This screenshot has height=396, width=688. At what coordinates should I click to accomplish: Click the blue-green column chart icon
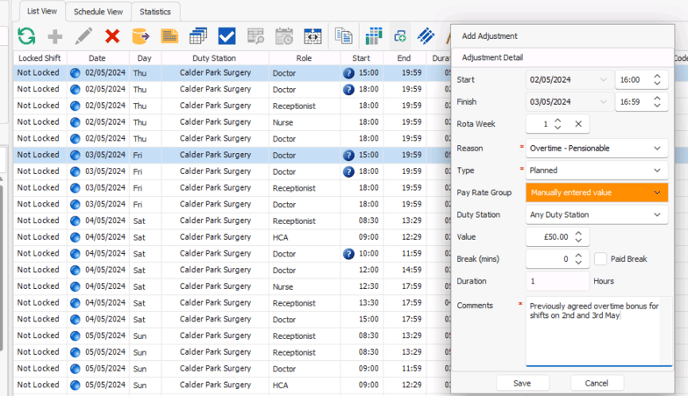(373, 36)
